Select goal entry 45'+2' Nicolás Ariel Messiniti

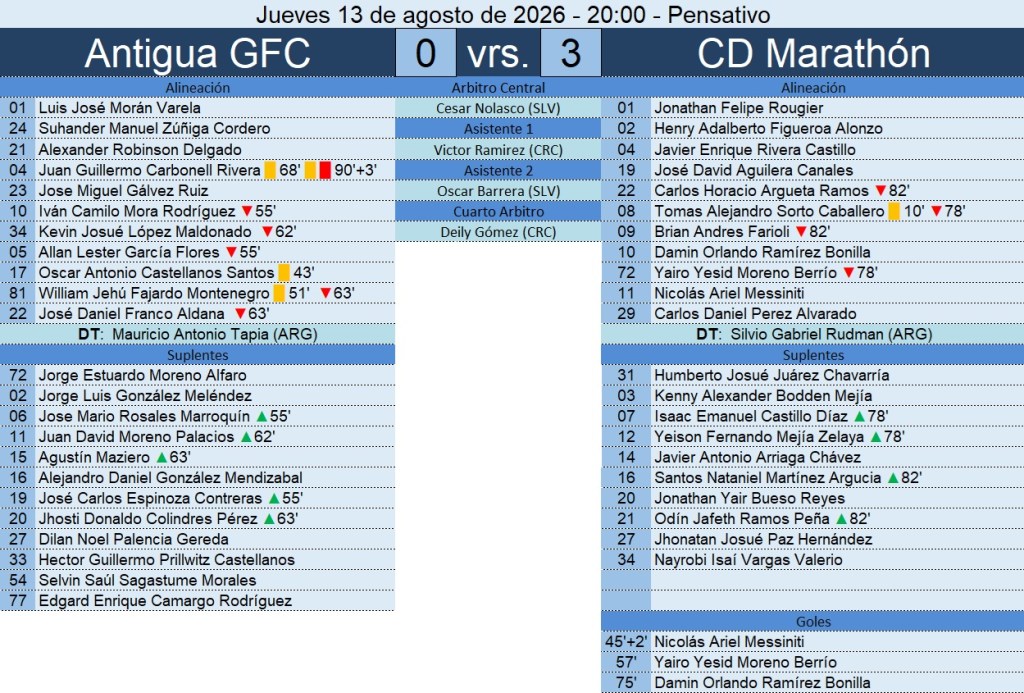coord(813,641)
